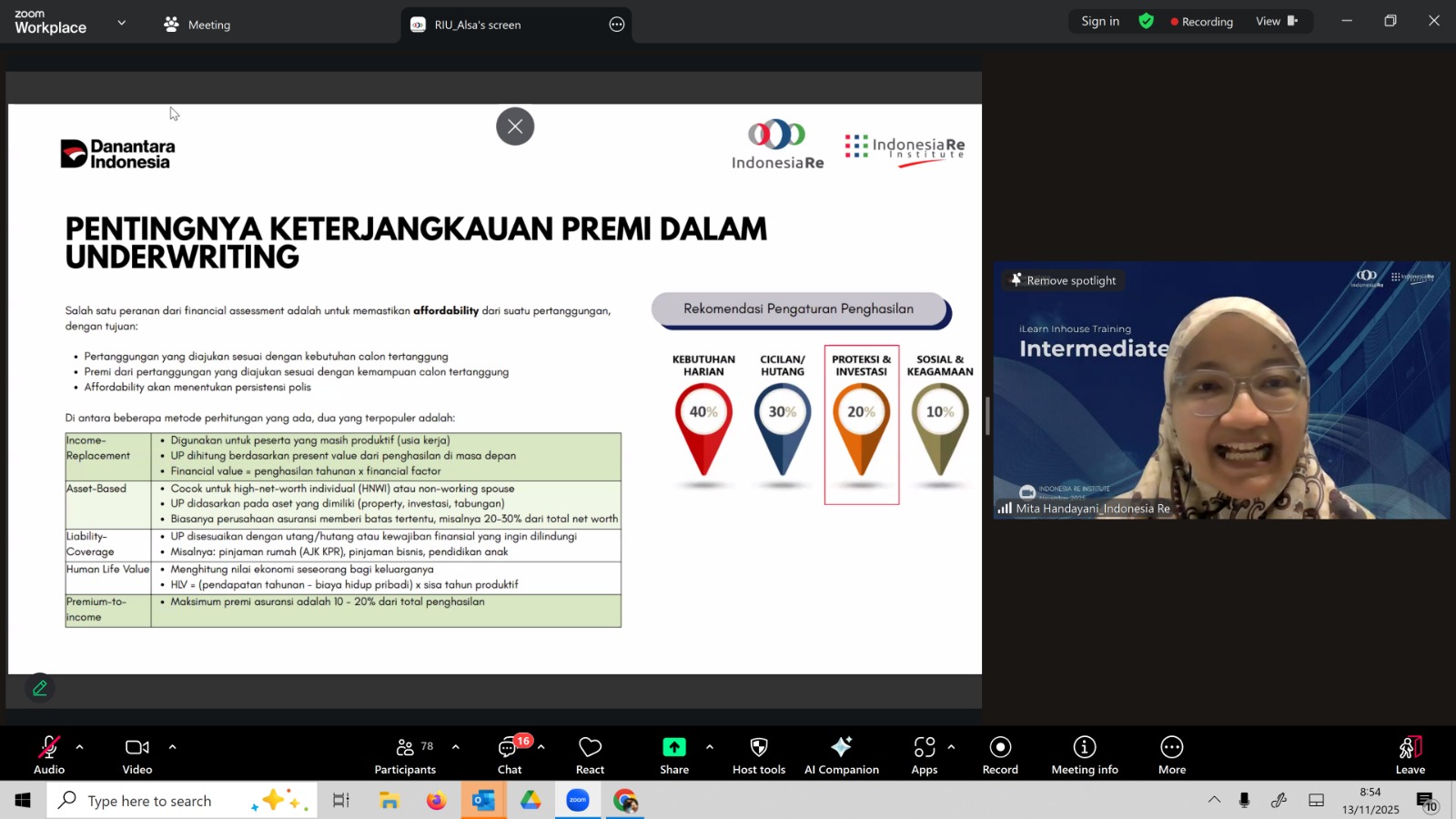
Task: Open the React emoji reactions
Action: click(590, 754)
